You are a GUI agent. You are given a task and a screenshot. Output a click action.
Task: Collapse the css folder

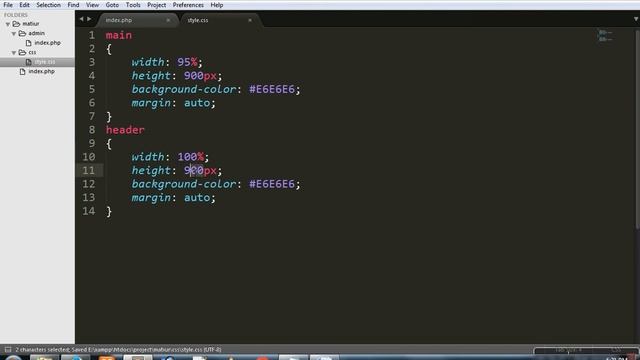(x=14, y=53)
